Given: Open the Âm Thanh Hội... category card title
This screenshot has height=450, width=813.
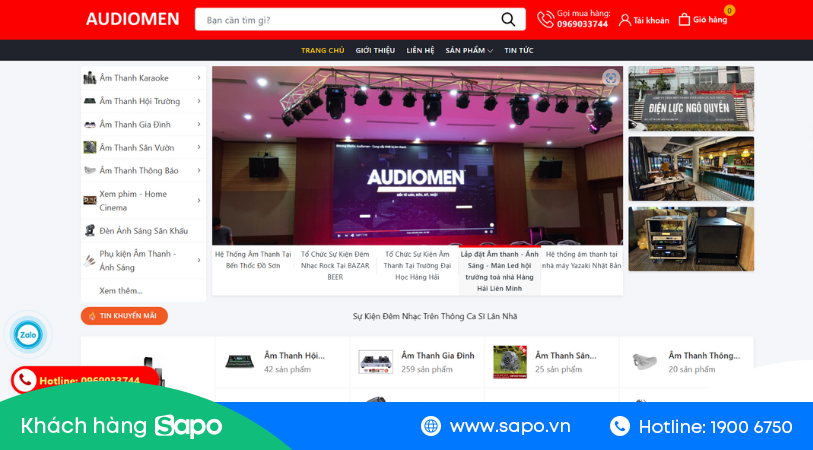Looking at the screenshot, I should pos(294,356).
